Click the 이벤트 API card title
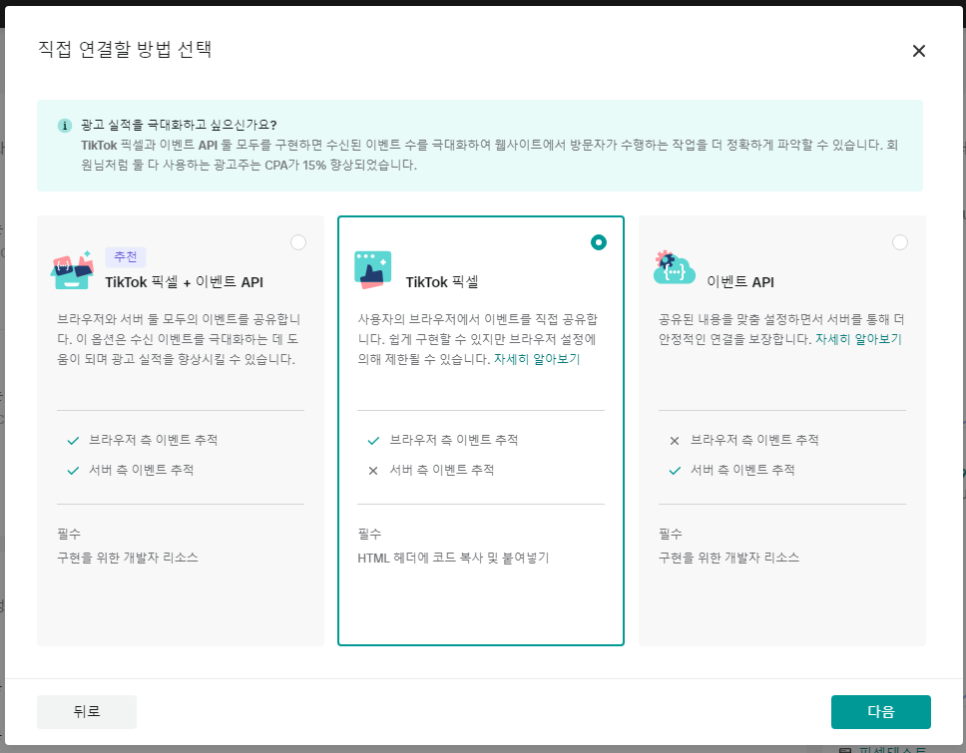Viewport: 966px width, 753px height. click(x=740, y=282)
